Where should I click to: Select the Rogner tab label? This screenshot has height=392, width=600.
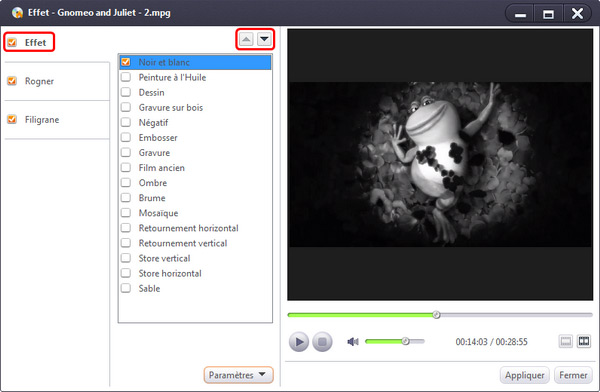[x=39, y=81]
